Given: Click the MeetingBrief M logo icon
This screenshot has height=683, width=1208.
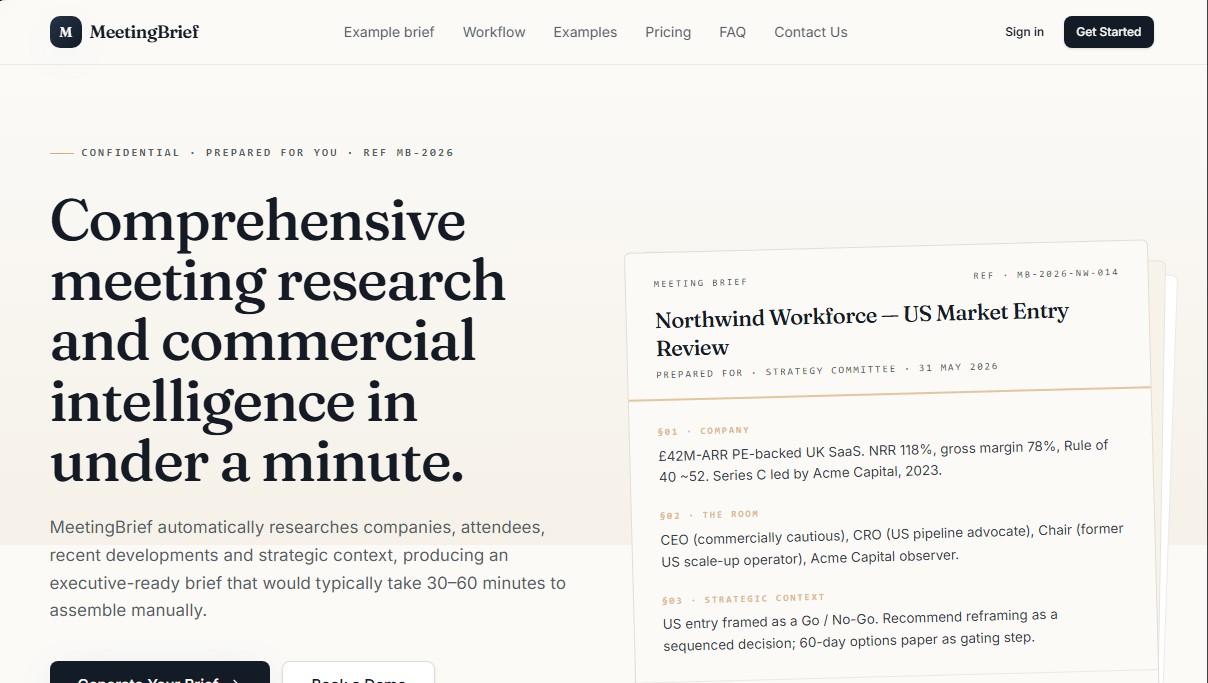Looking at the screenshot, I should (x=66, y=32).
